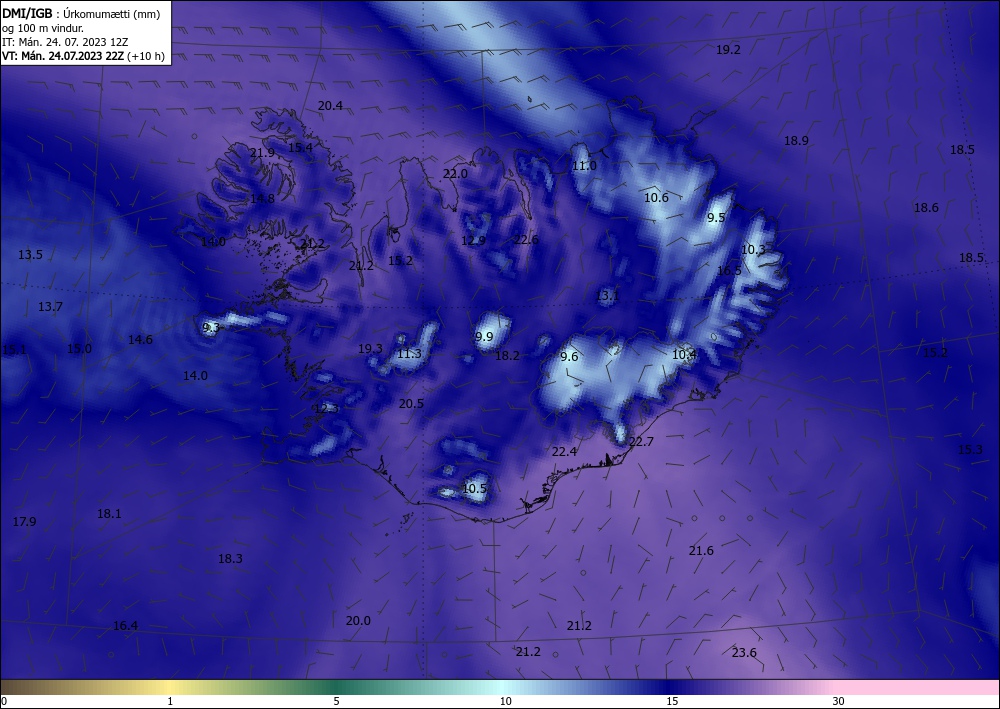The width and height of the screenshot is (1000, 709).
Task: Click the 10.3 value in the Eastfjords
Action: coord(753,250)
